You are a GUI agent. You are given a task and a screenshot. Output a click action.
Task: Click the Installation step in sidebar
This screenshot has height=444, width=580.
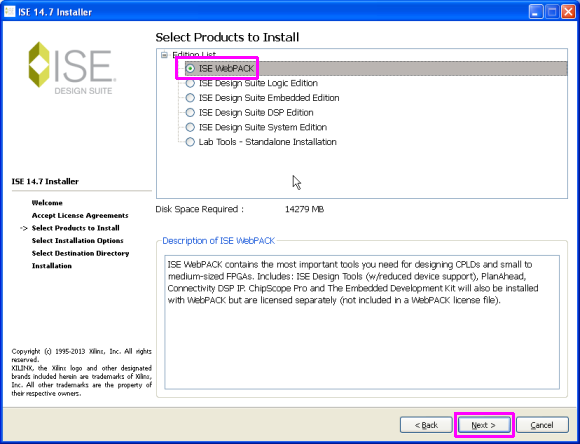click(51, 266)
